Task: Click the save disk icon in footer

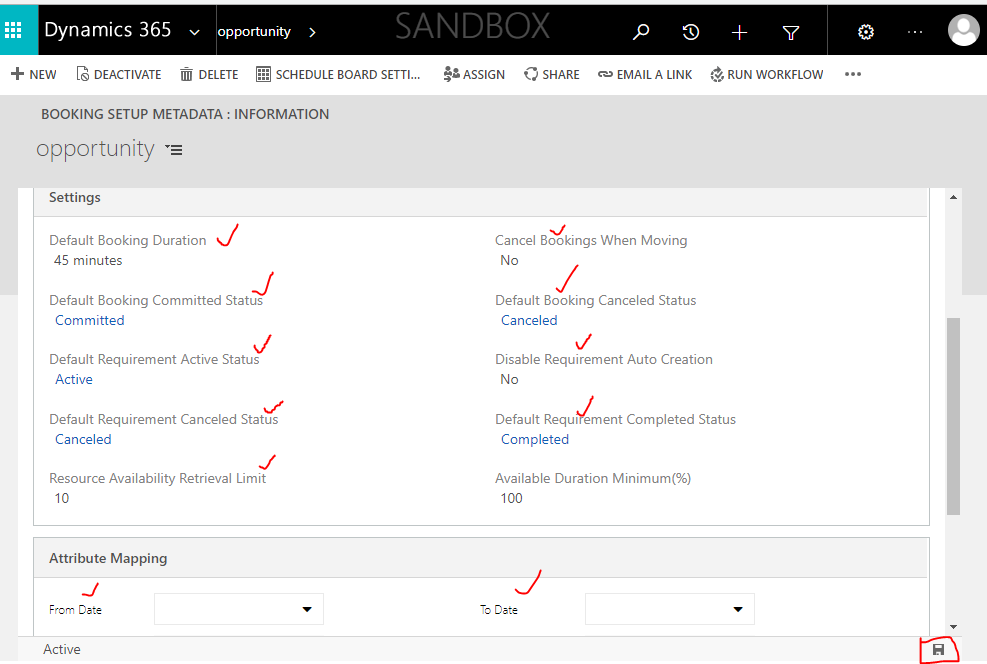Action: coord(938,650)
